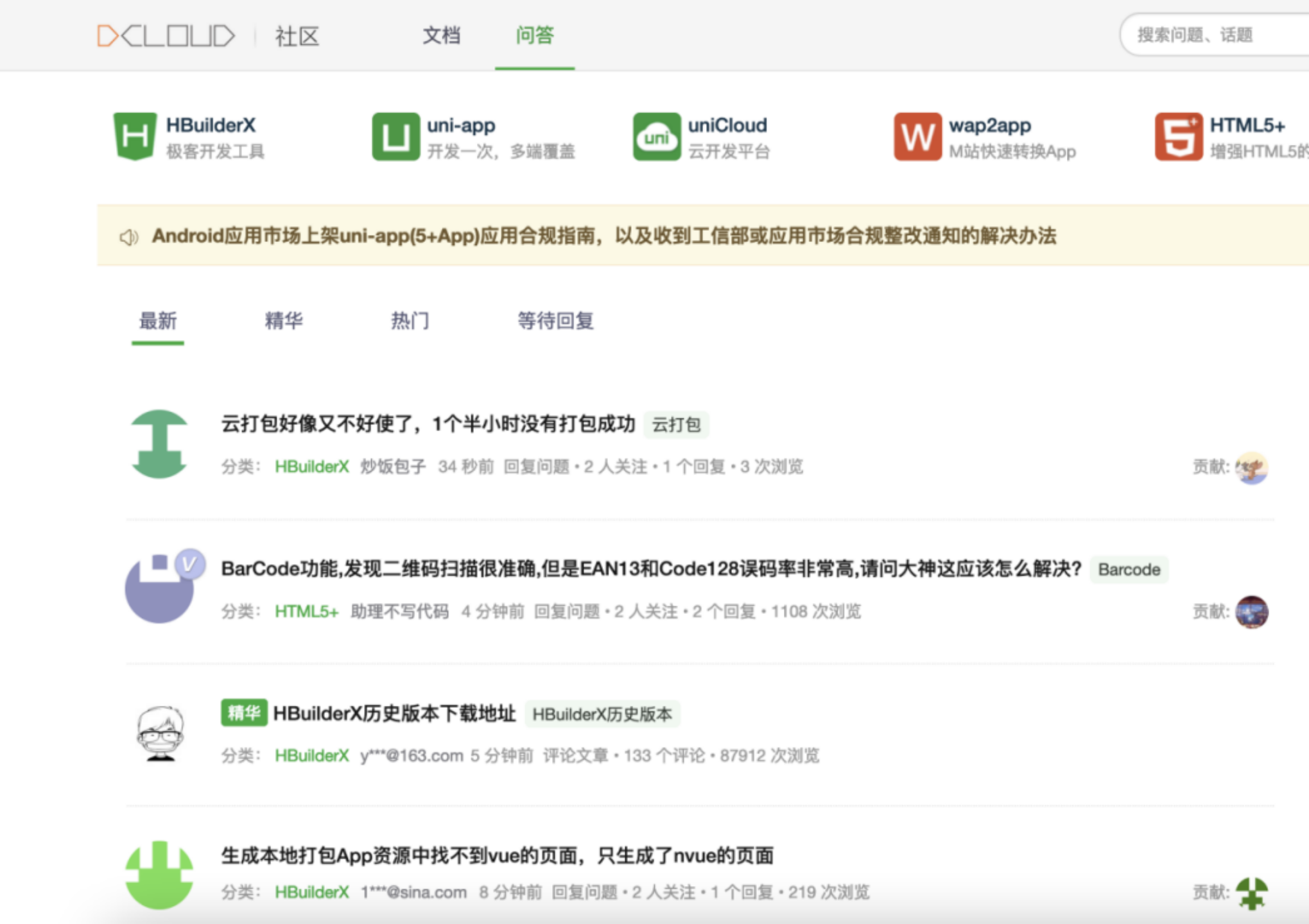Viewport: 1309px width, 924px height.
Task: Open the wap2app W icon
Action: [x=917, y=136]
